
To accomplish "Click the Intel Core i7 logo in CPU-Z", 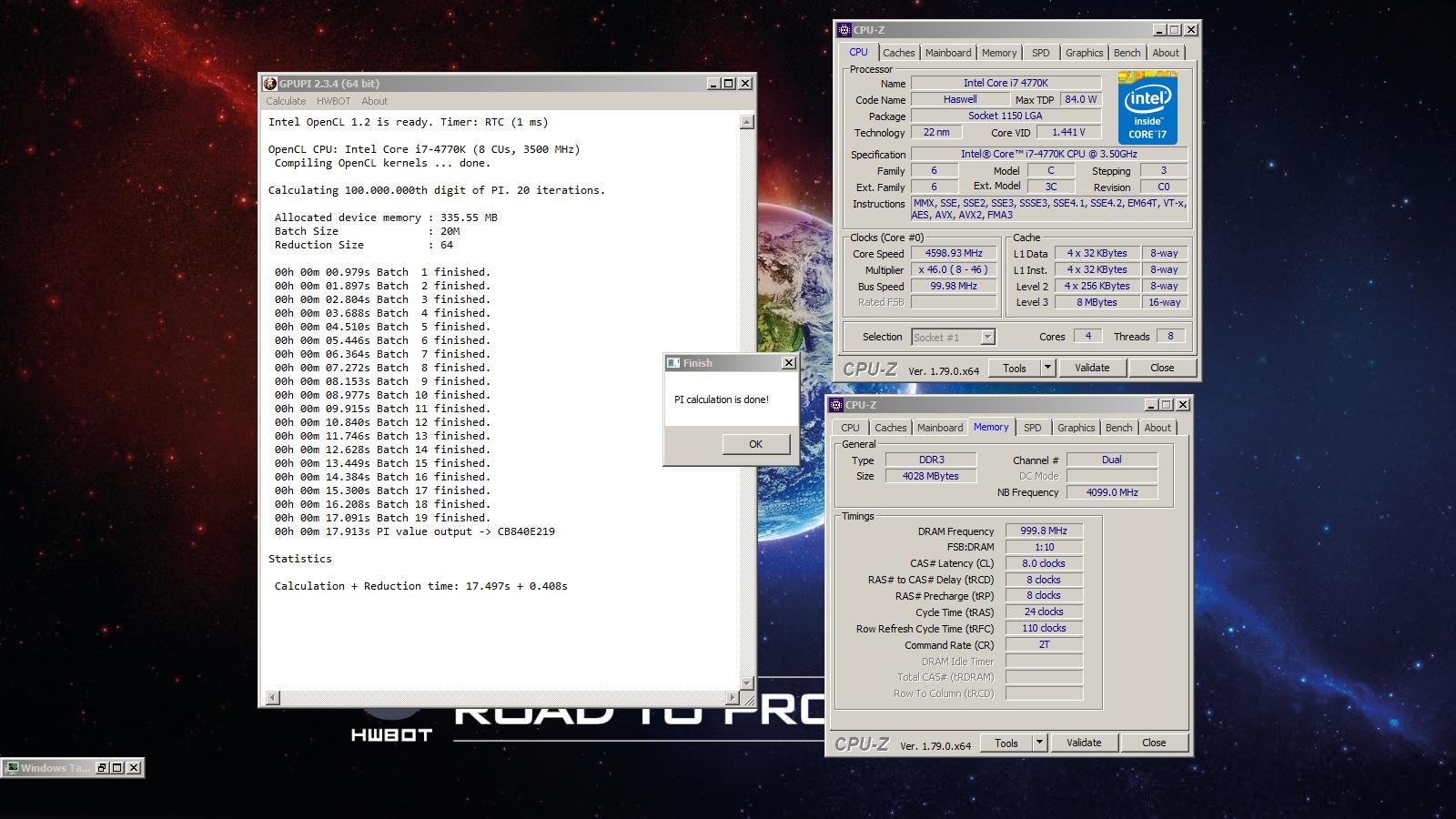I will (1148, 107).
